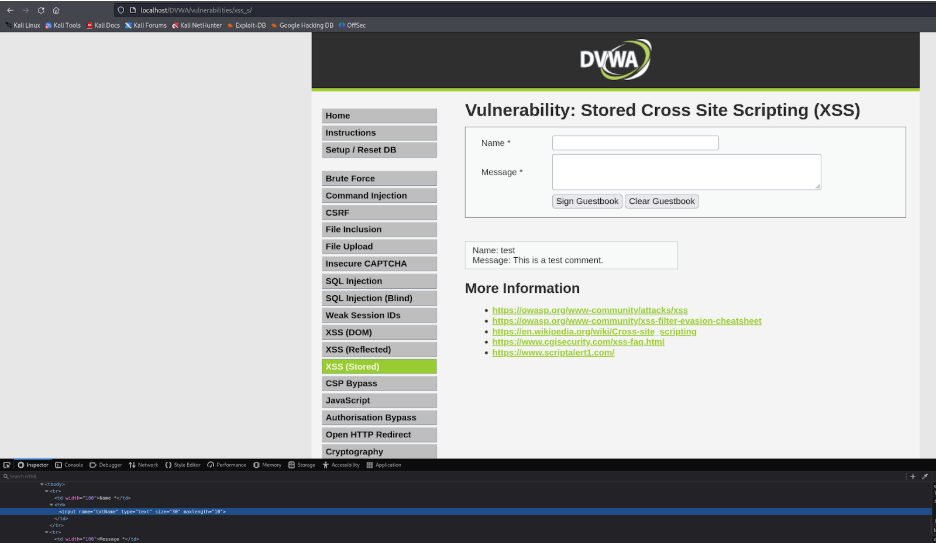937x543 pixels.
Task: Collapse the first tr node under tbody
Action: click(x=46, y=491)
